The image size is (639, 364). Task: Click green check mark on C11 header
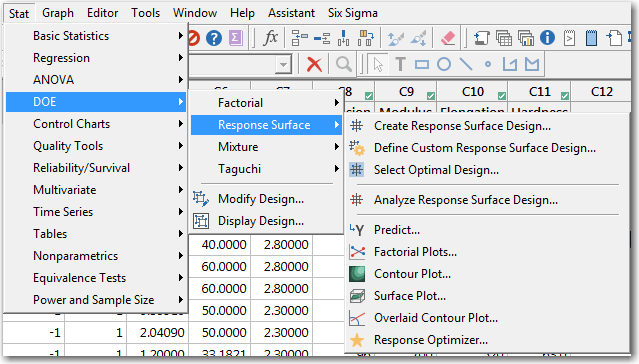(565, 96)
